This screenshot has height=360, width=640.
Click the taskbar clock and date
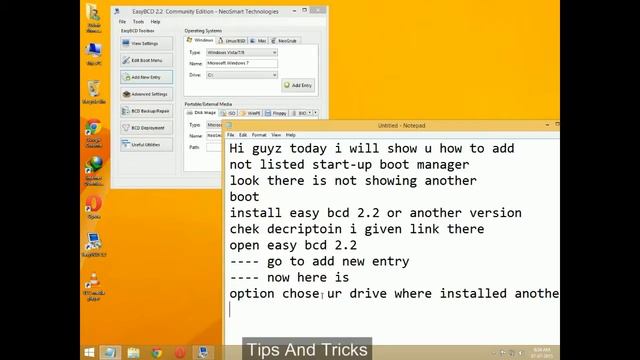point(542,353)
